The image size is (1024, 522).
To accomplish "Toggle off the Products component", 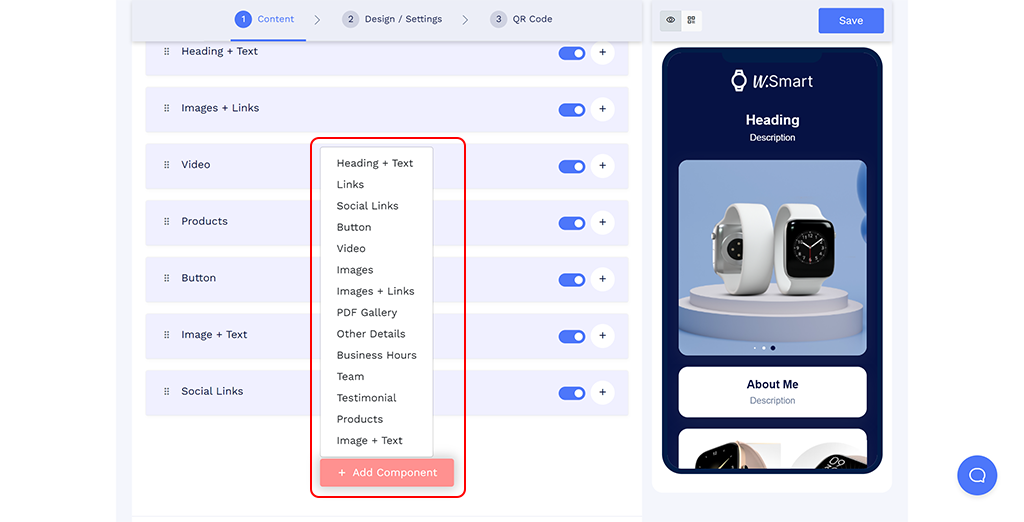I will pos(572,223).
